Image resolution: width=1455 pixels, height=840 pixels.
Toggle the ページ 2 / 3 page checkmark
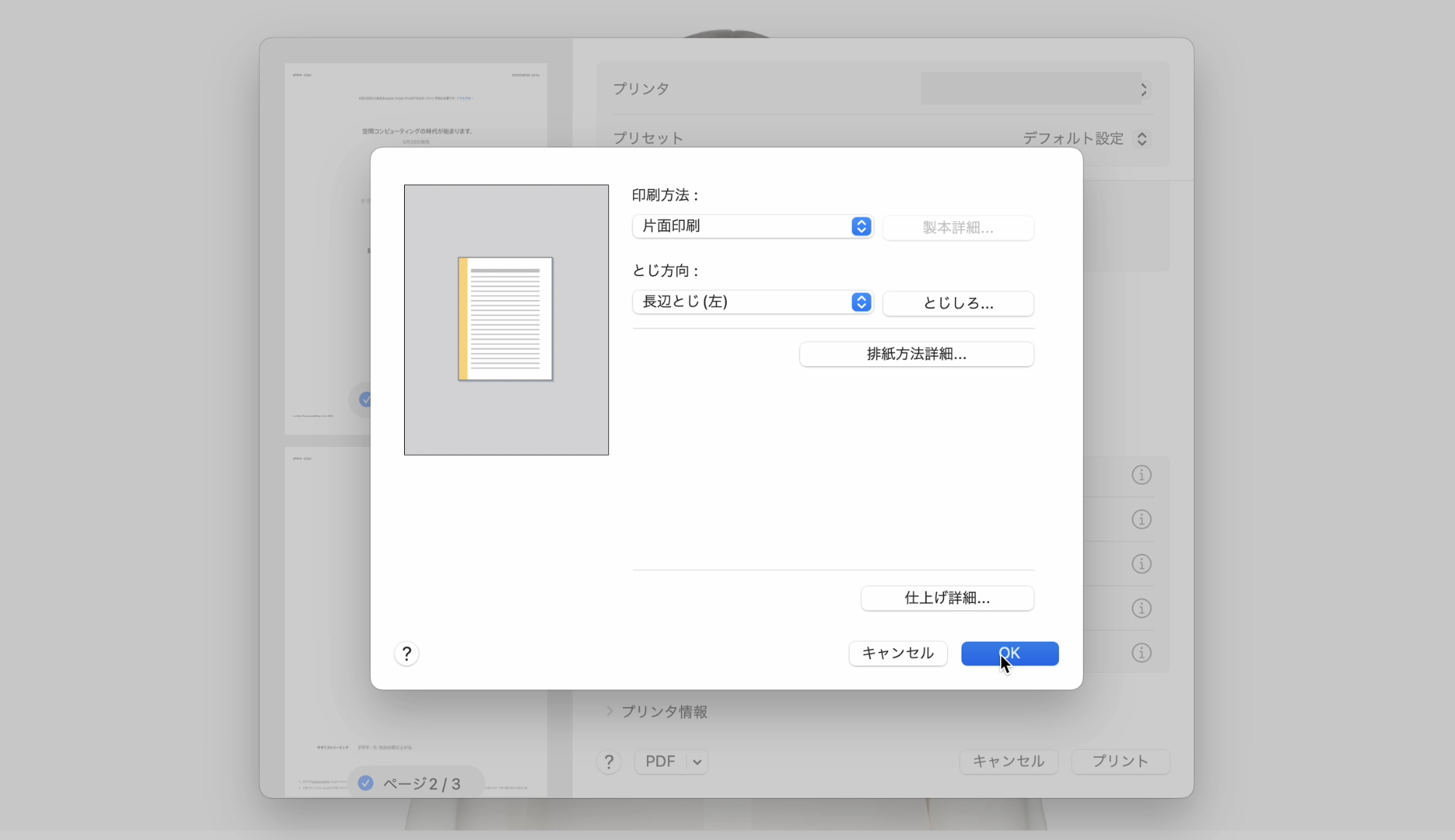[x=366, y=783]
